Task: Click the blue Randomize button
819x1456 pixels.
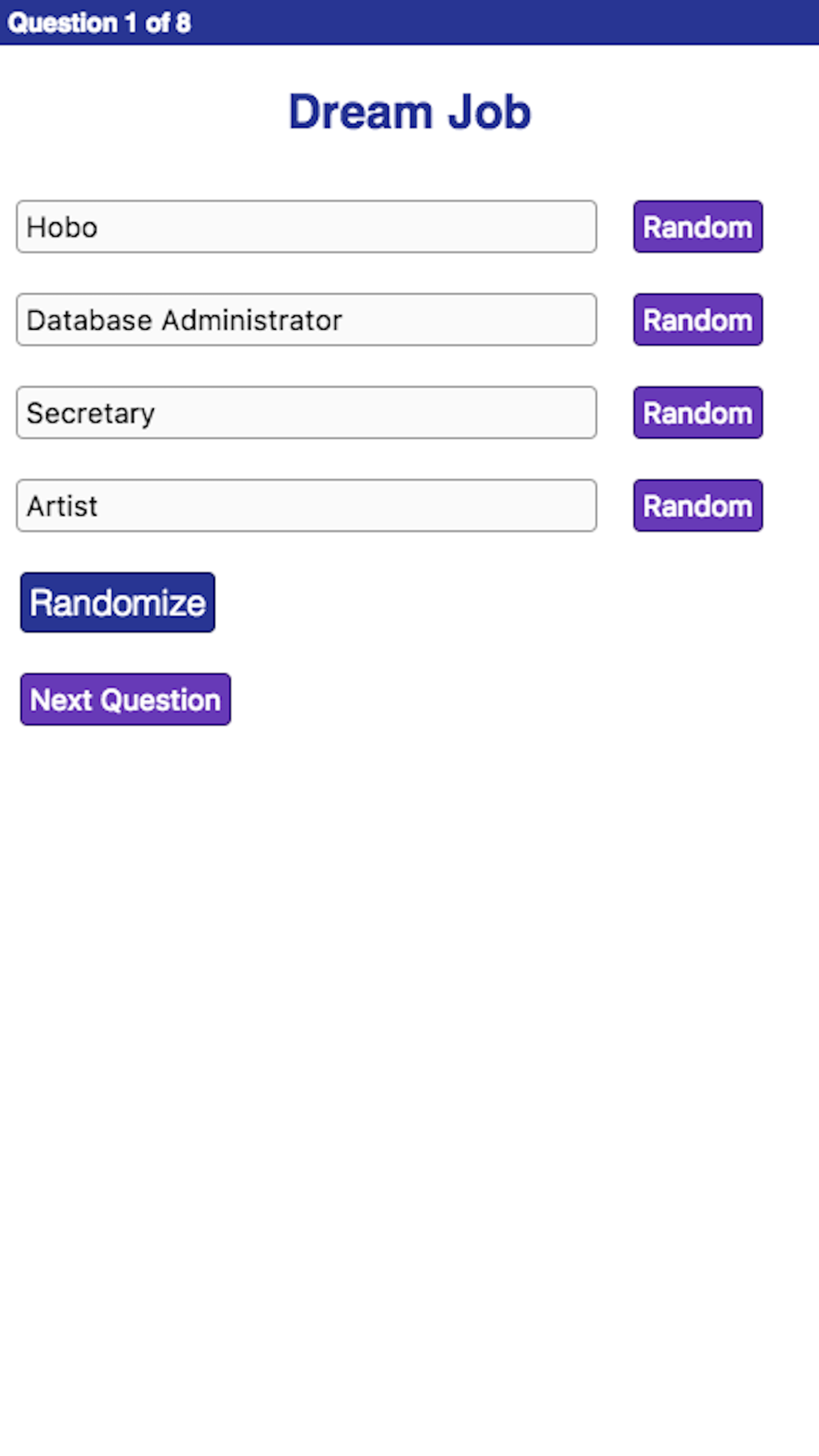Action: (x=118, y=603)
